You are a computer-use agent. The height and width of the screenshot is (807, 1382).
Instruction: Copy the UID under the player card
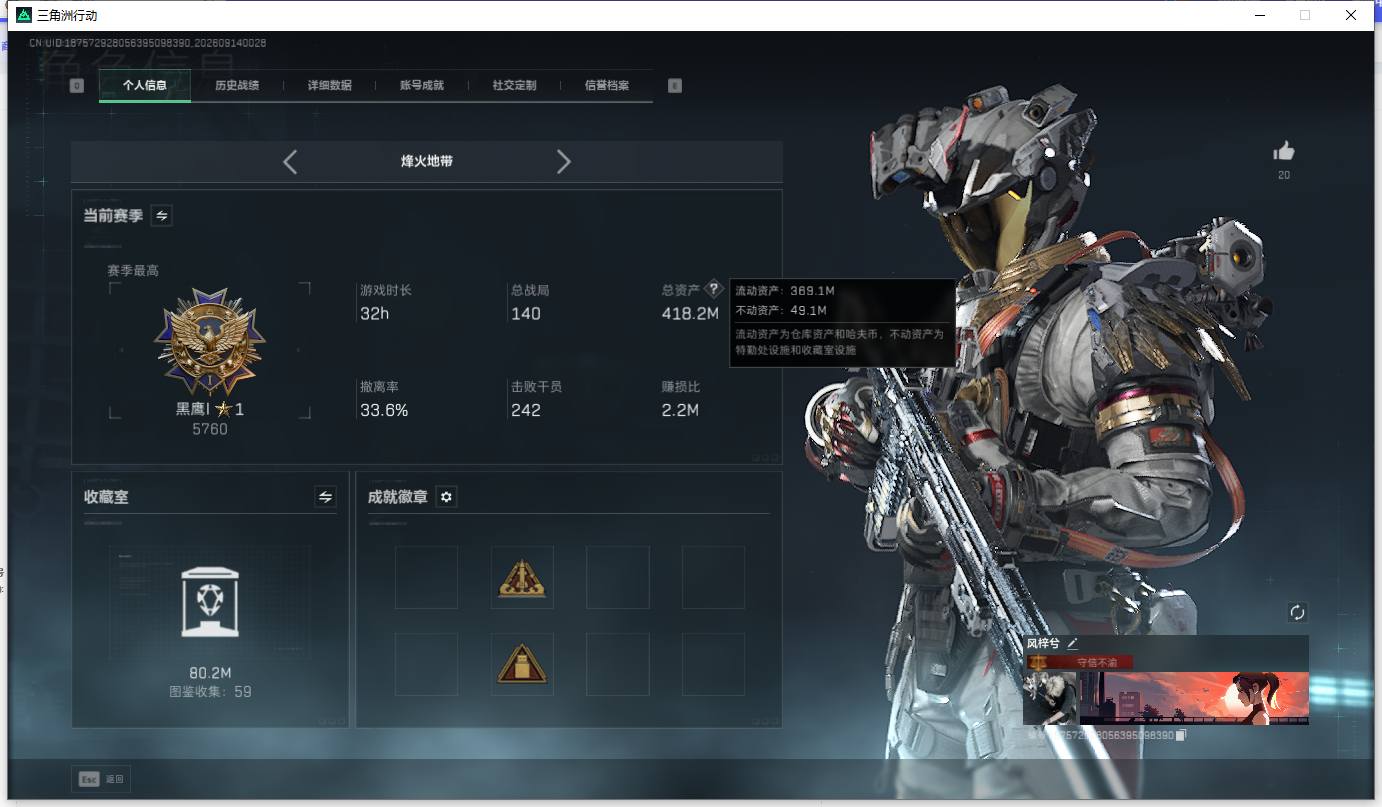[x=1180, y=735]
